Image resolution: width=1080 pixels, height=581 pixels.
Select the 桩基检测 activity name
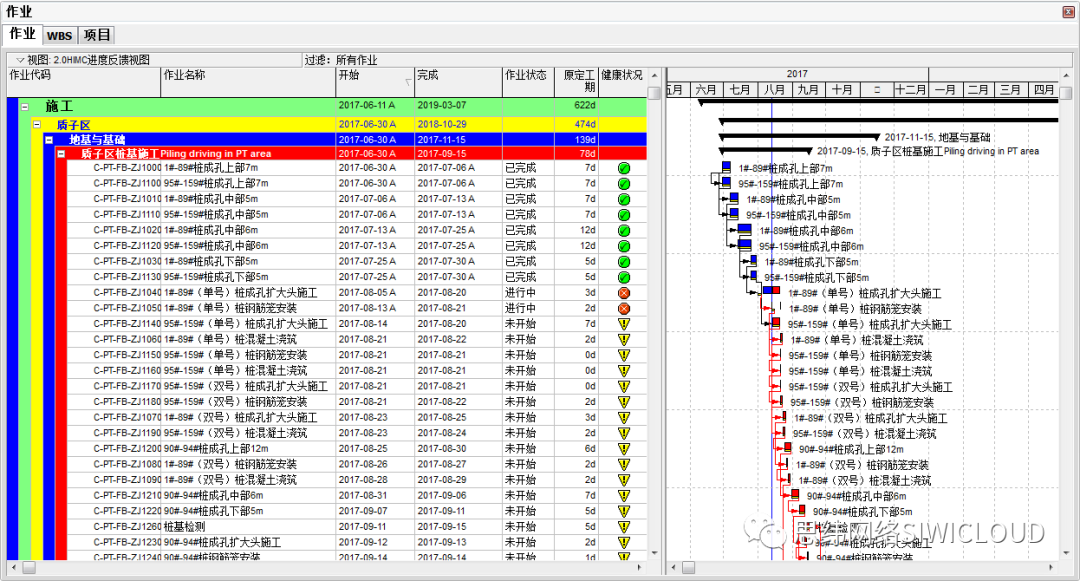pos(184,527)
